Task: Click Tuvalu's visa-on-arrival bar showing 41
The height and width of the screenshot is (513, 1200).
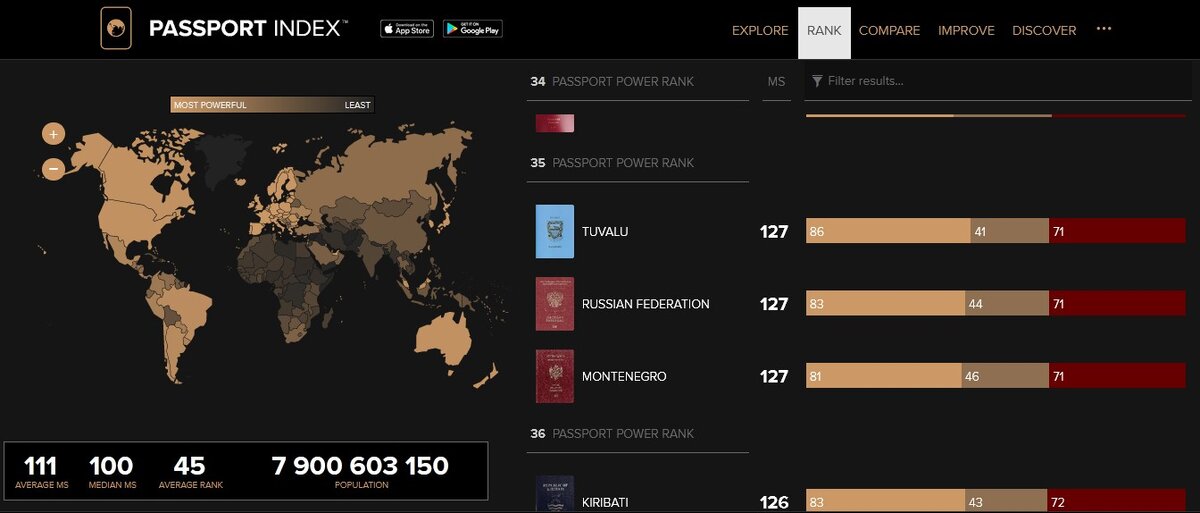Action: [1009, 232]
